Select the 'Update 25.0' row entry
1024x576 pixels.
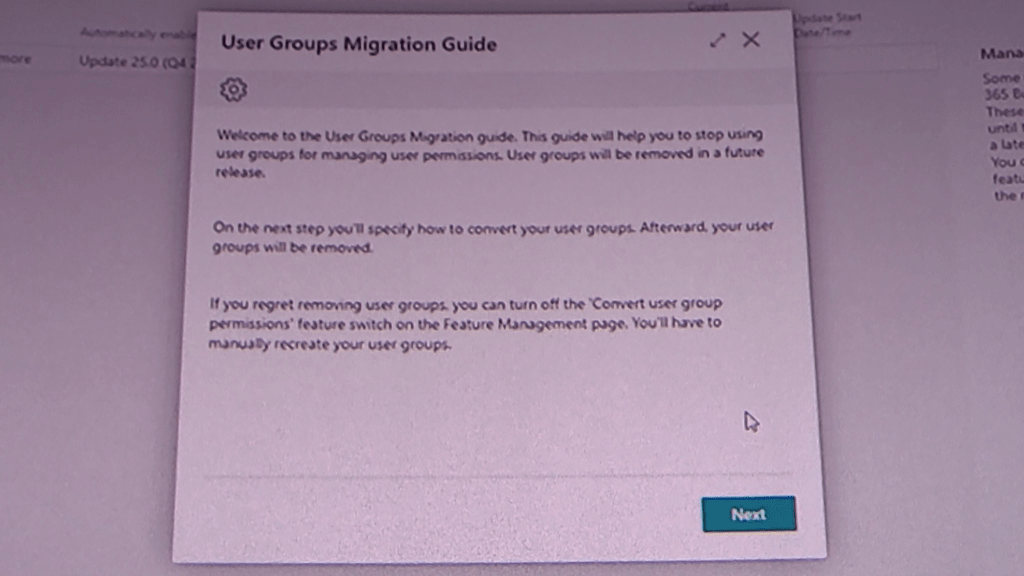[x=136, y=62]
